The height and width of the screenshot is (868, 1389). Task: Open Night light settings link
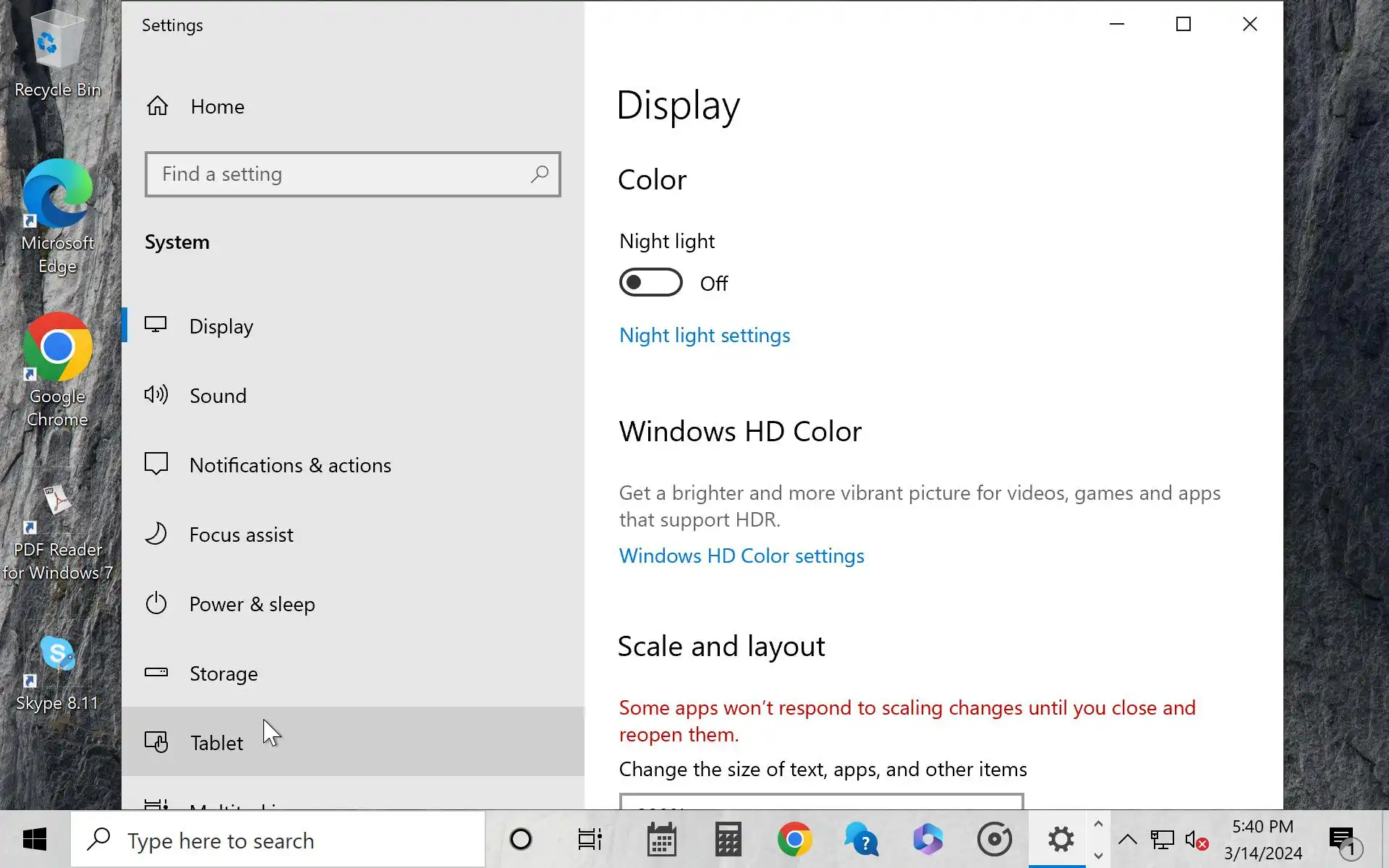(x=704, y=336)
